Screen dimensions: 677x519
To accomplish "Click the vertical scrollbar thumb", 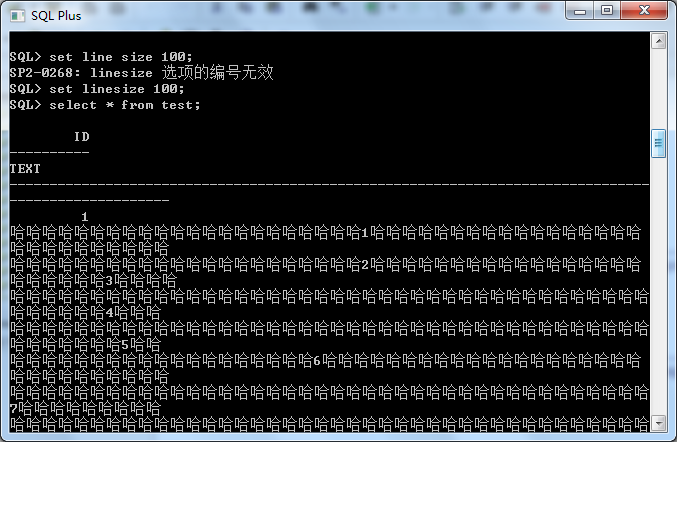I will 658,143.
